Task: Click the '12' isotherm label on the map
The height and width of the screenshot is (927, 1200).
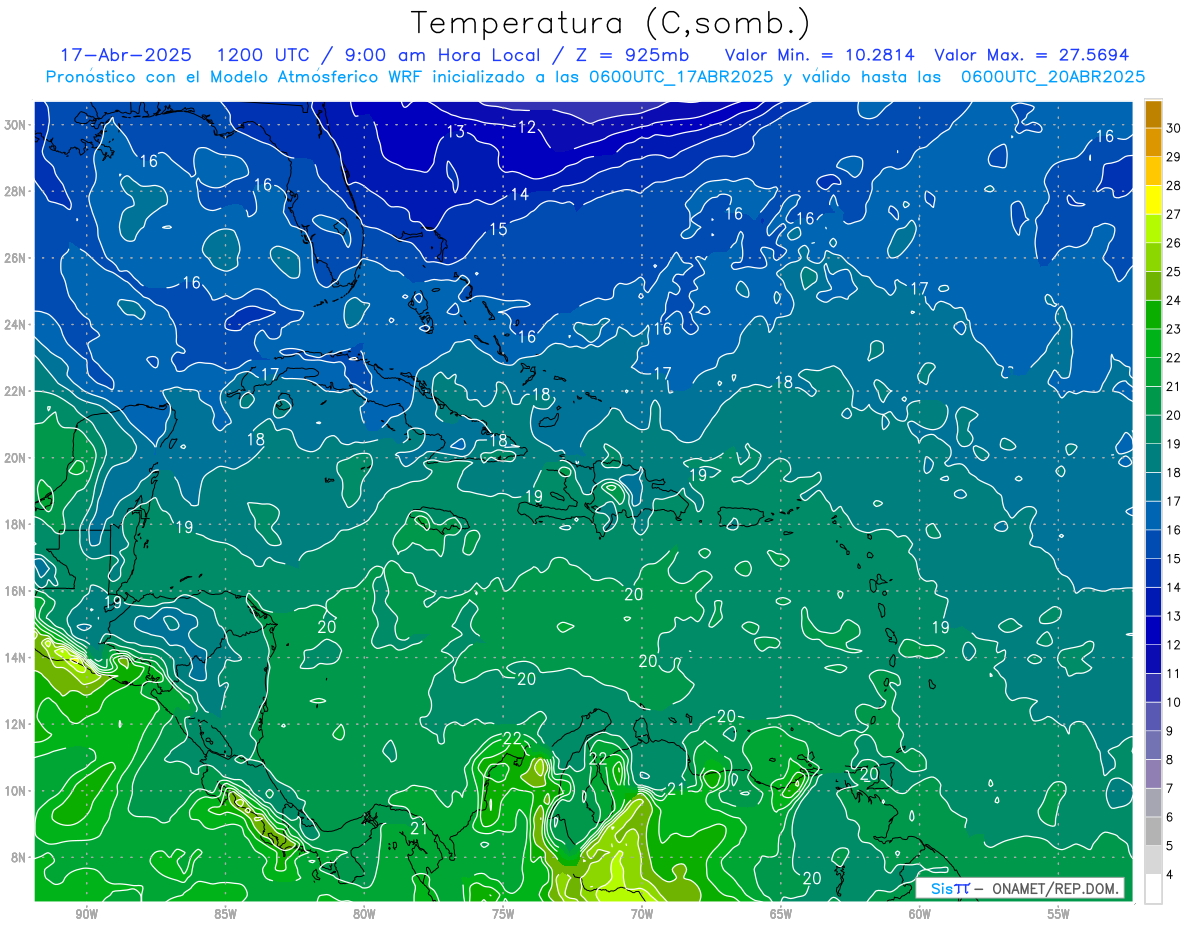Action: pos(527,127)
